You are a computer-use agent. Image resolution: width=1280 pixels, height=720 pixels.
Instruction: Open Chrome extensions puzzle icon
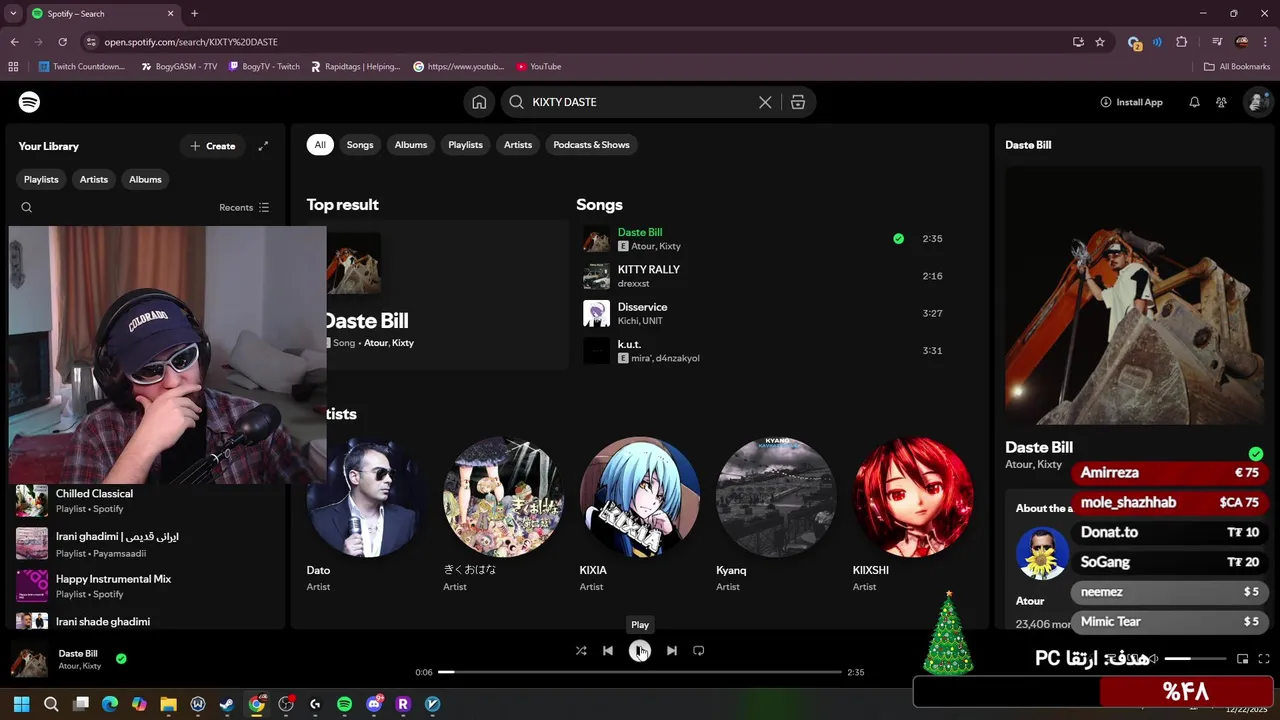[x=1182, y=42]
